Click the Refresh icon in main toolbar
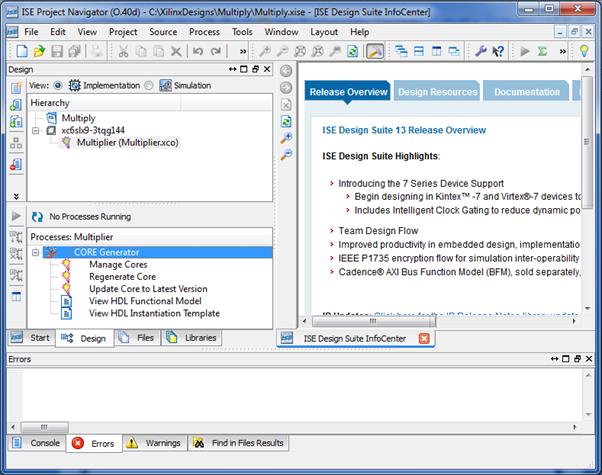 (x=352, y=51)
